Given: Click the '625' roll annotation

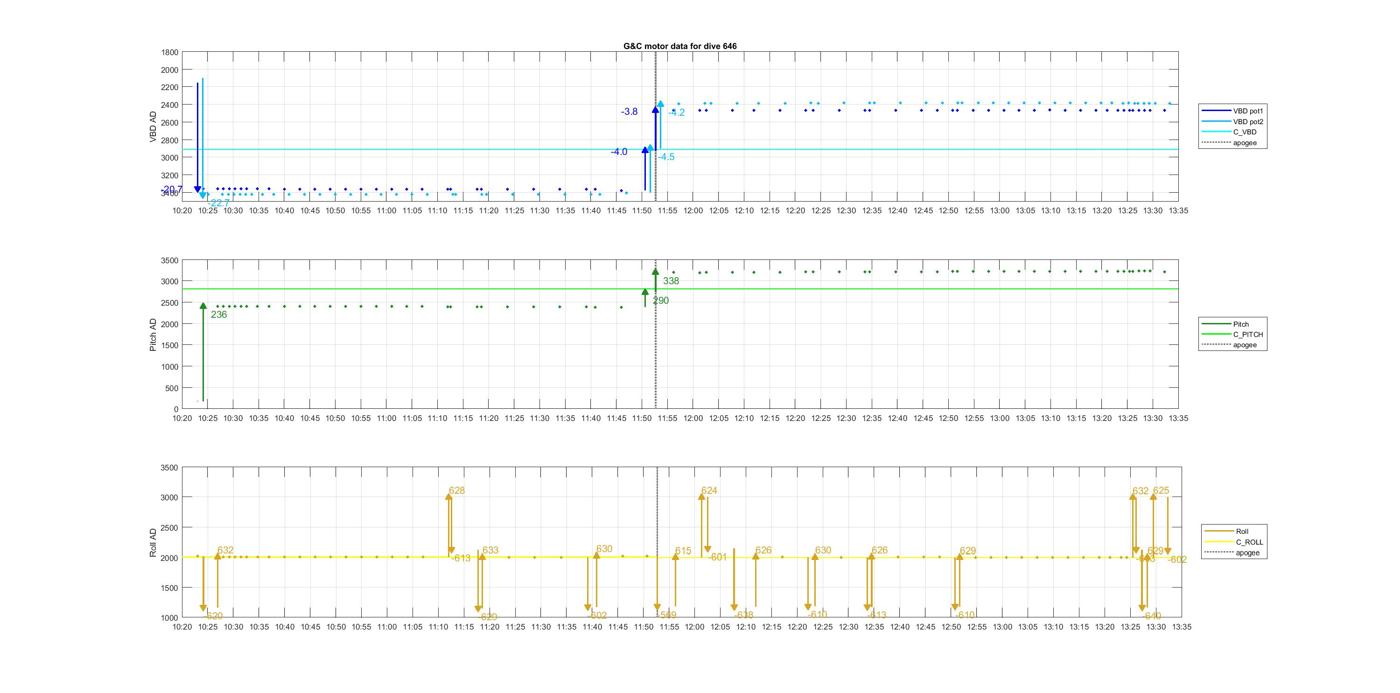Looking at the screenshot, I should (x=1161, y=491).
